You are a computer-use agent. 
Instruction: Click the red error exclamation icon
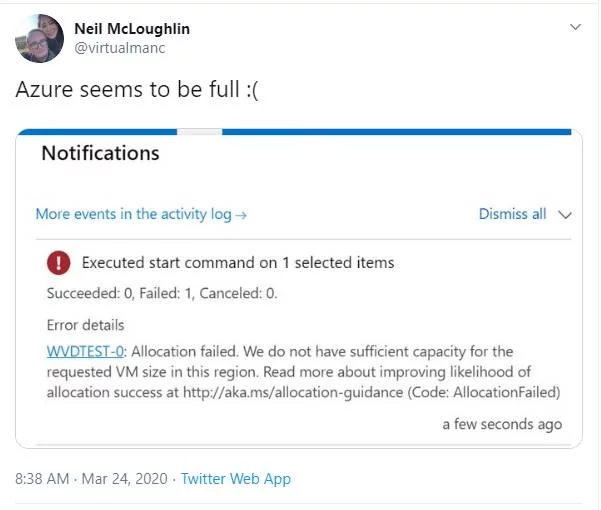(x=59, y=263)
